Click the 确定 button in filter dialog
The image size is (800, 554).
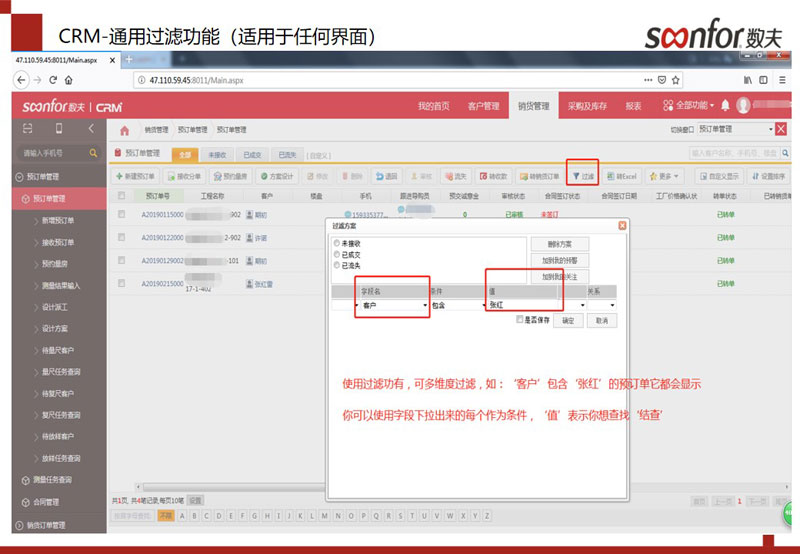(x=568, y=321)
